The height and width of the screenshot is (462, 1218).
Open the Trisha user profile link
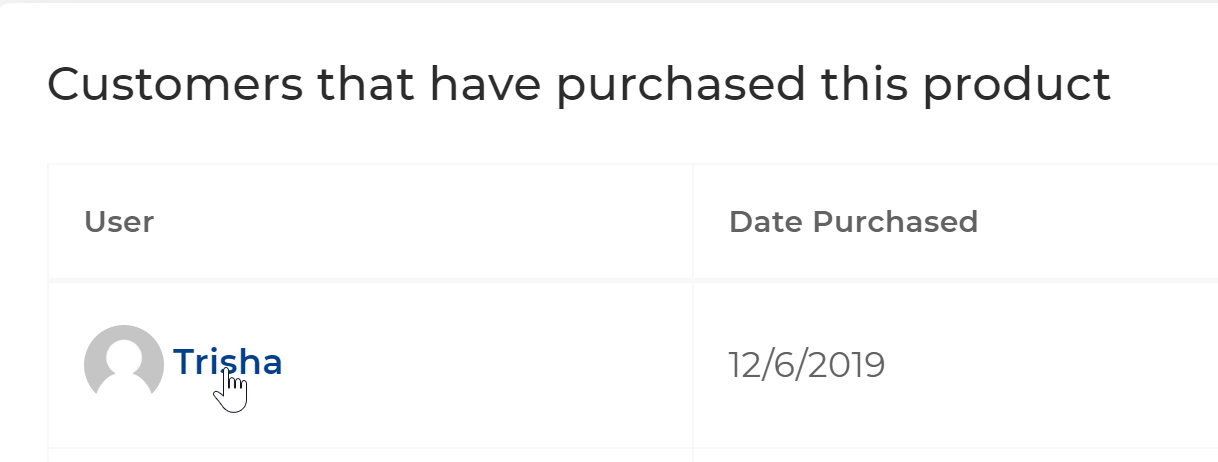(228, 363)
